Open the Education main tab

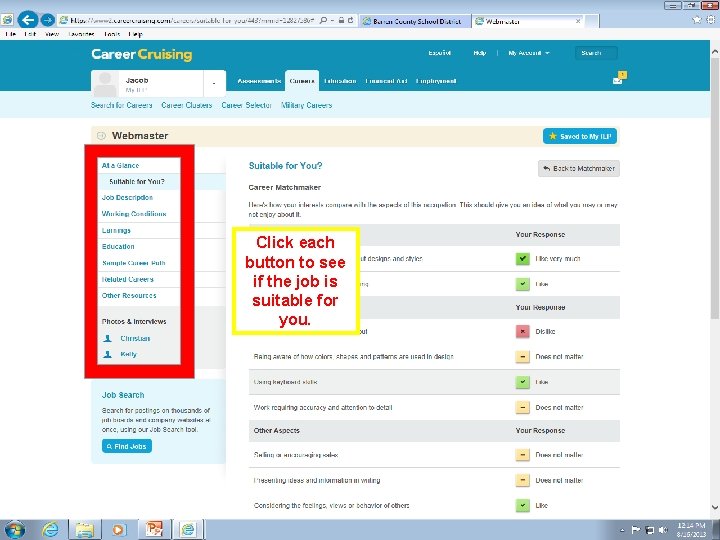pos(340,81)
